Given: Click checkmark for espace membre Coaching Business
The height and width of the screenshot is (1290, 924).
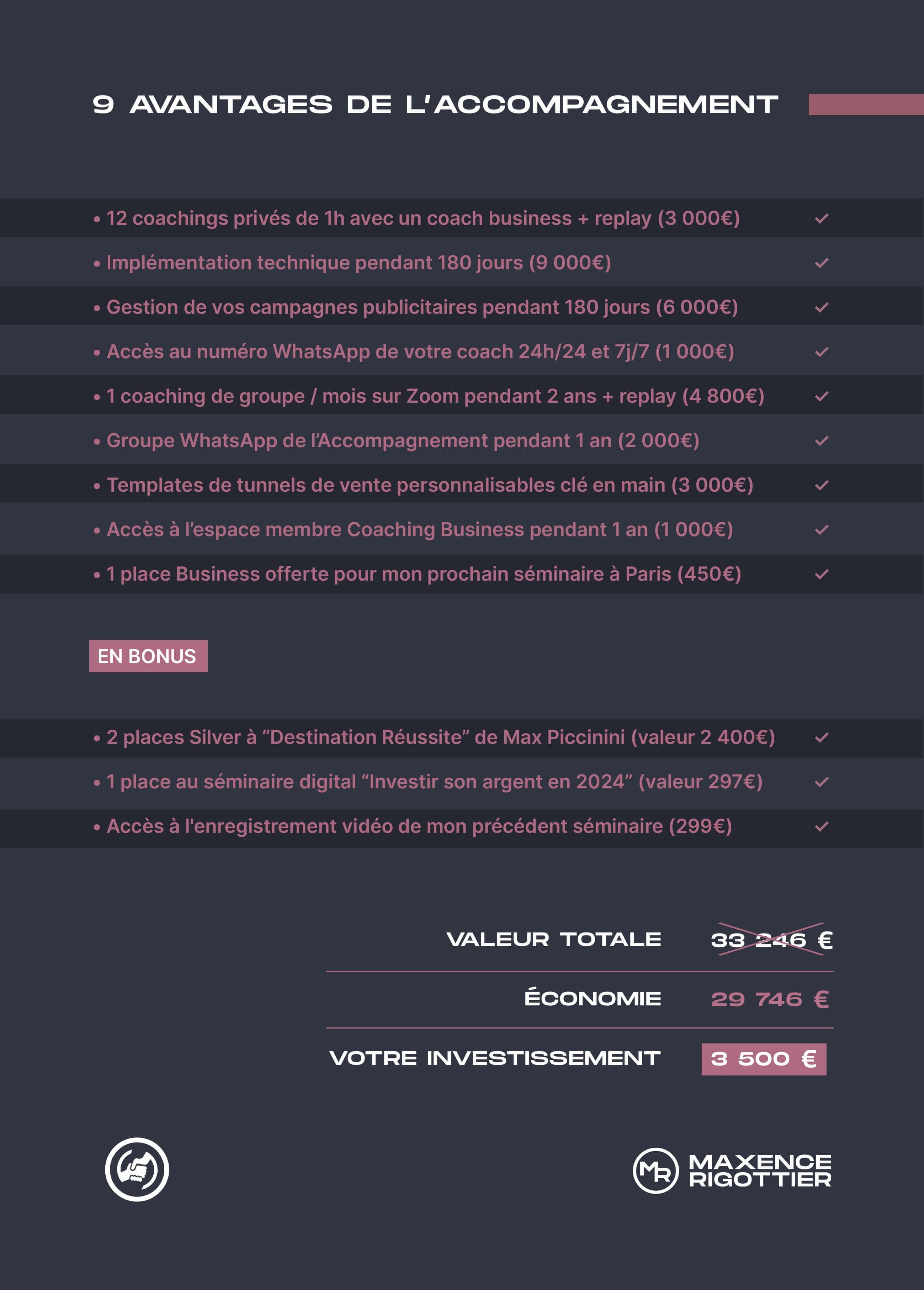Looking at the screenshot, I should pos(822,529).
